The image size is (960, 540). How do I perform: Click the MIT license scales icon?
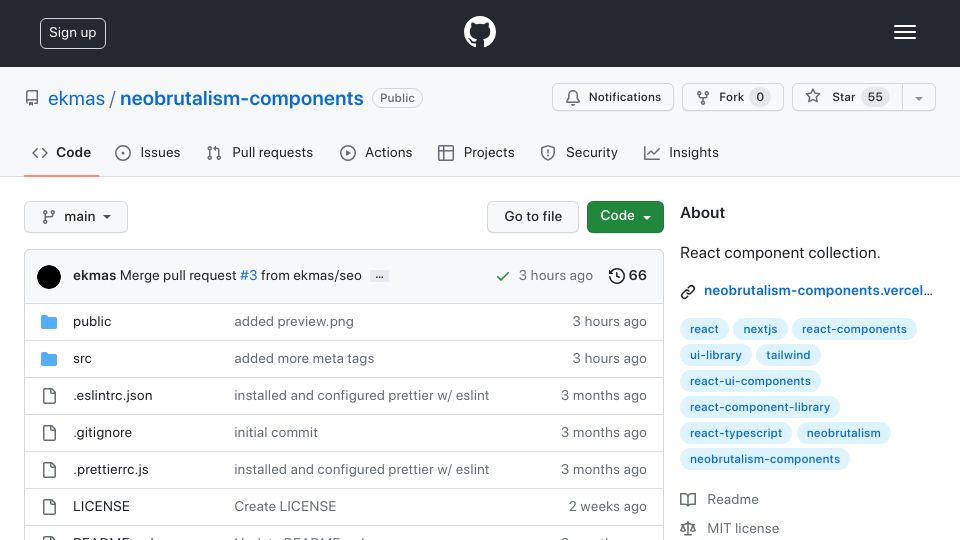(x=688, y=528)
